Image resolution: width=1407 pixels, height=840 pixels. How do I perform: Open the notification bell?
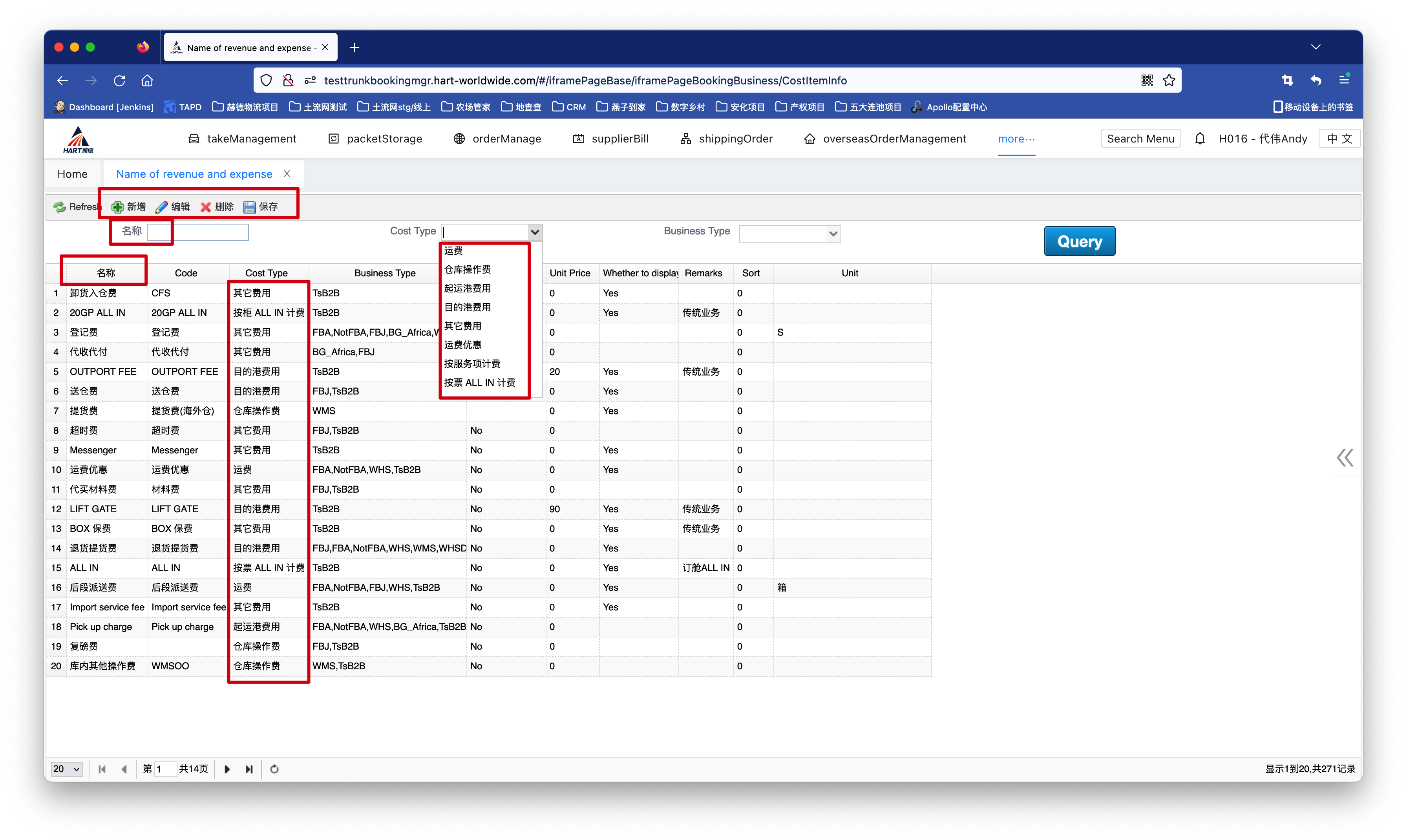[x=1200, y=139]
